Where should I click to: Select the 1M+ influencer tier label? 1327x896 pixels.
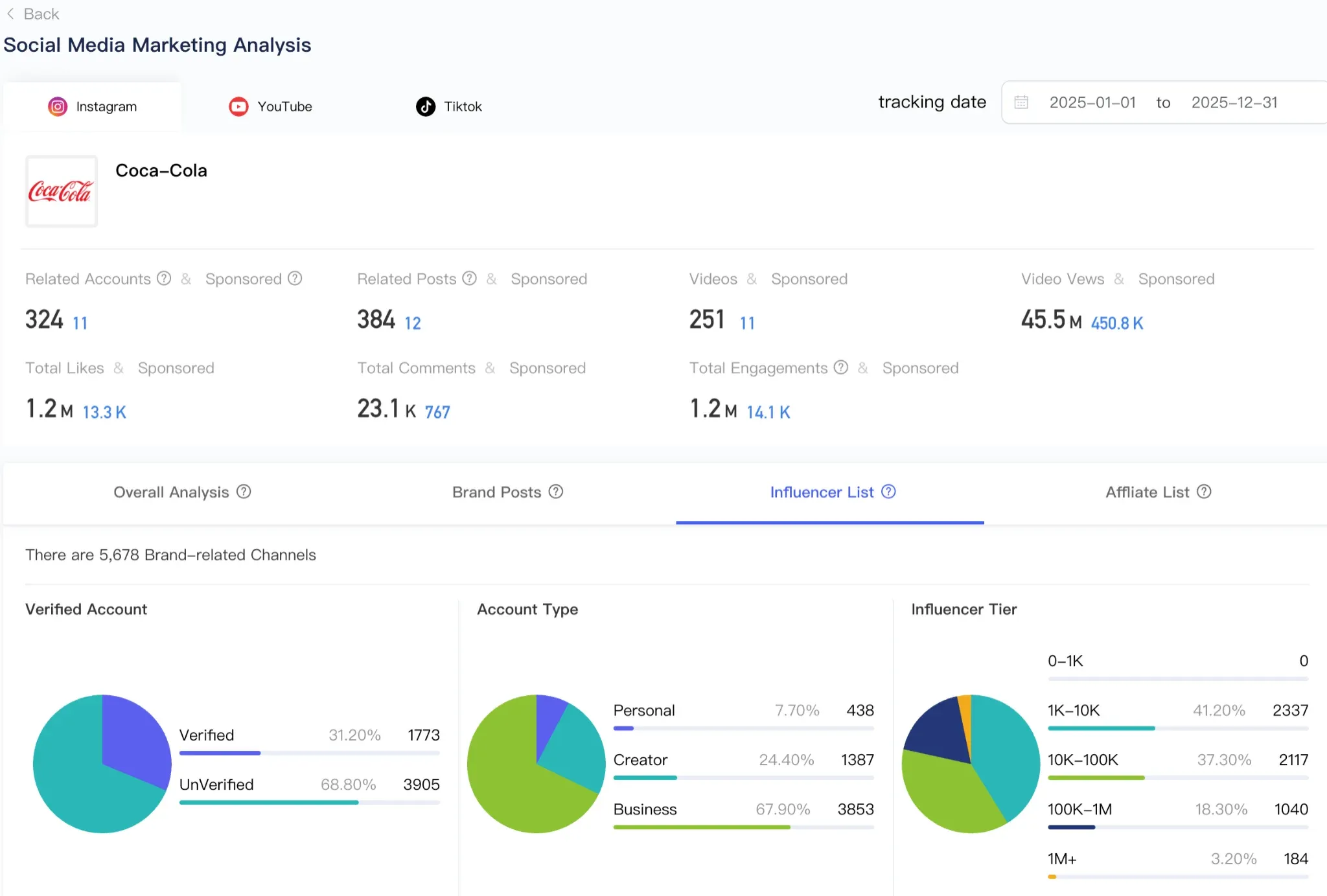[x=1062, y=858]
